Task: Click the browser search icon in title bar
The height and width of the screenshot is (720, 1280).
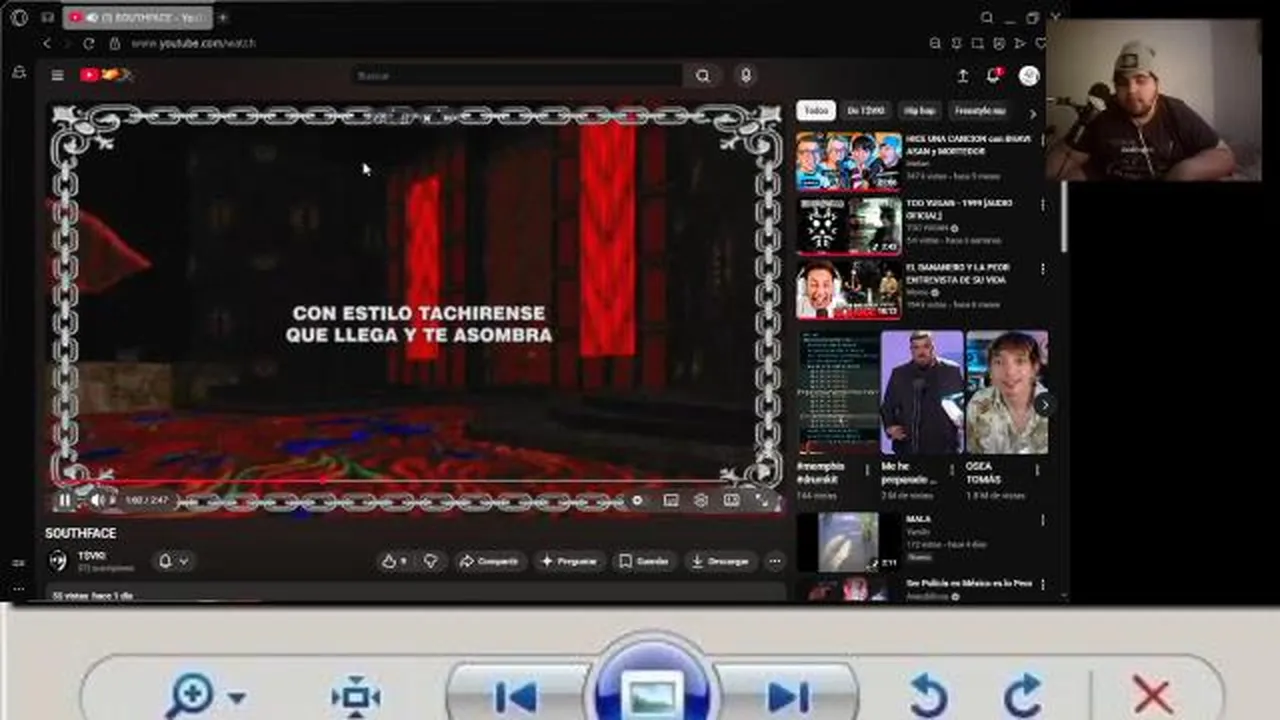Action: pos(987,18)
